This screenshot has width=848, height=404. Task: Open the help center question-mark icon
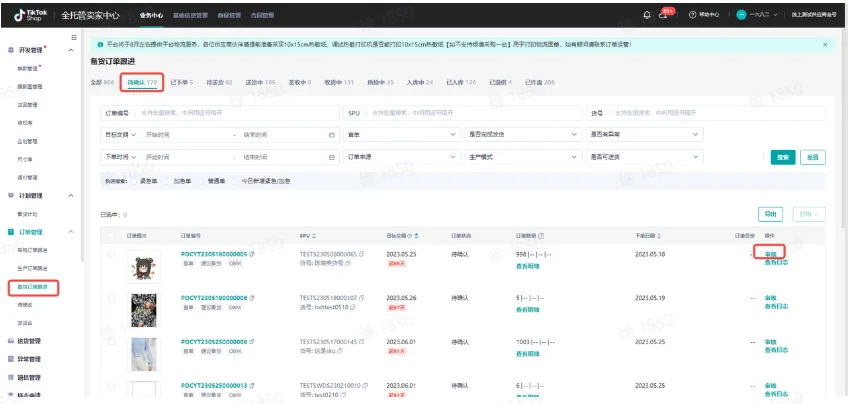tap(692, 15)
